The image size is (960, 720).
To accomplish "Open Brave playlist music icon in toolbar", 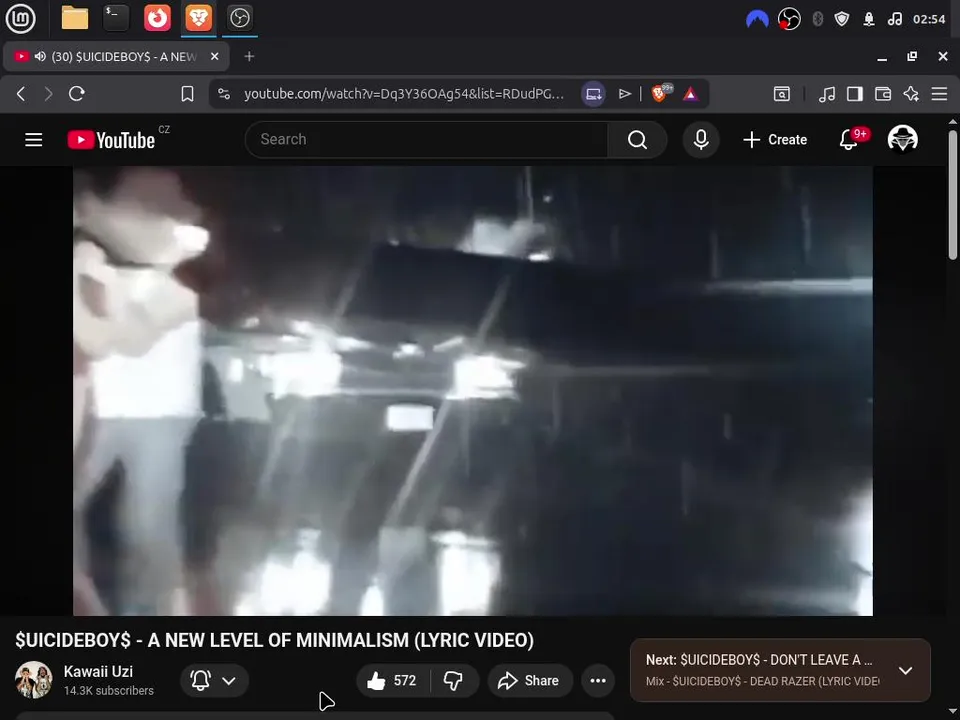I will 827,94.
